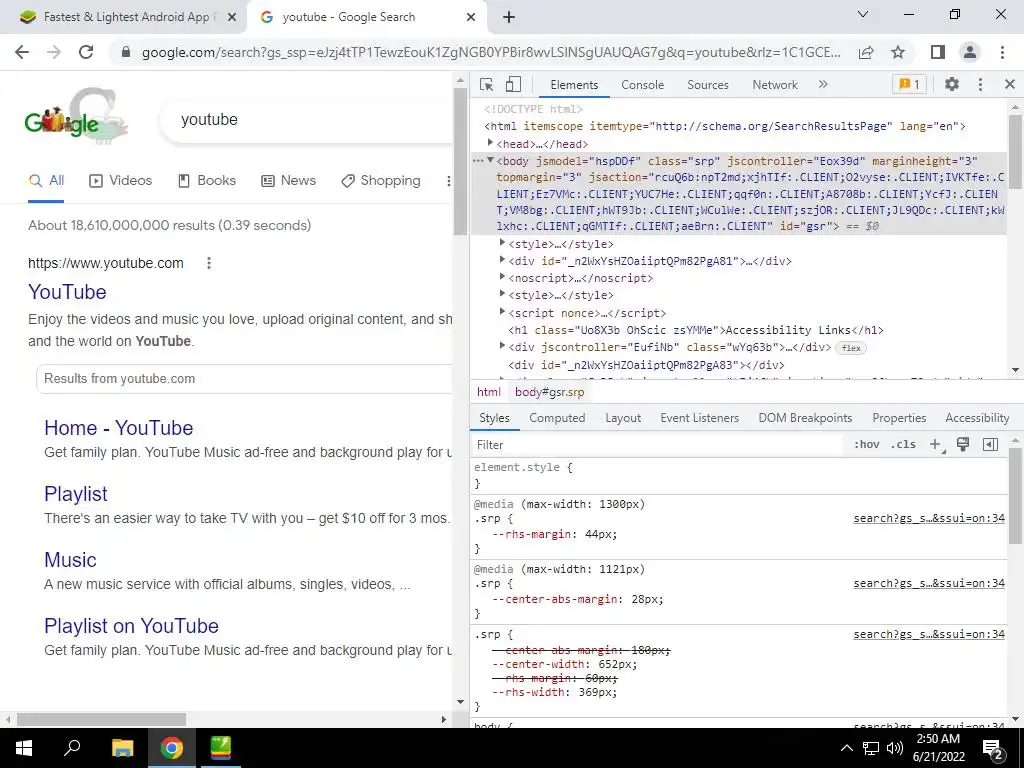Open the Layout tab
This screenshot has height=768, width=1024.
click(623, 418)
